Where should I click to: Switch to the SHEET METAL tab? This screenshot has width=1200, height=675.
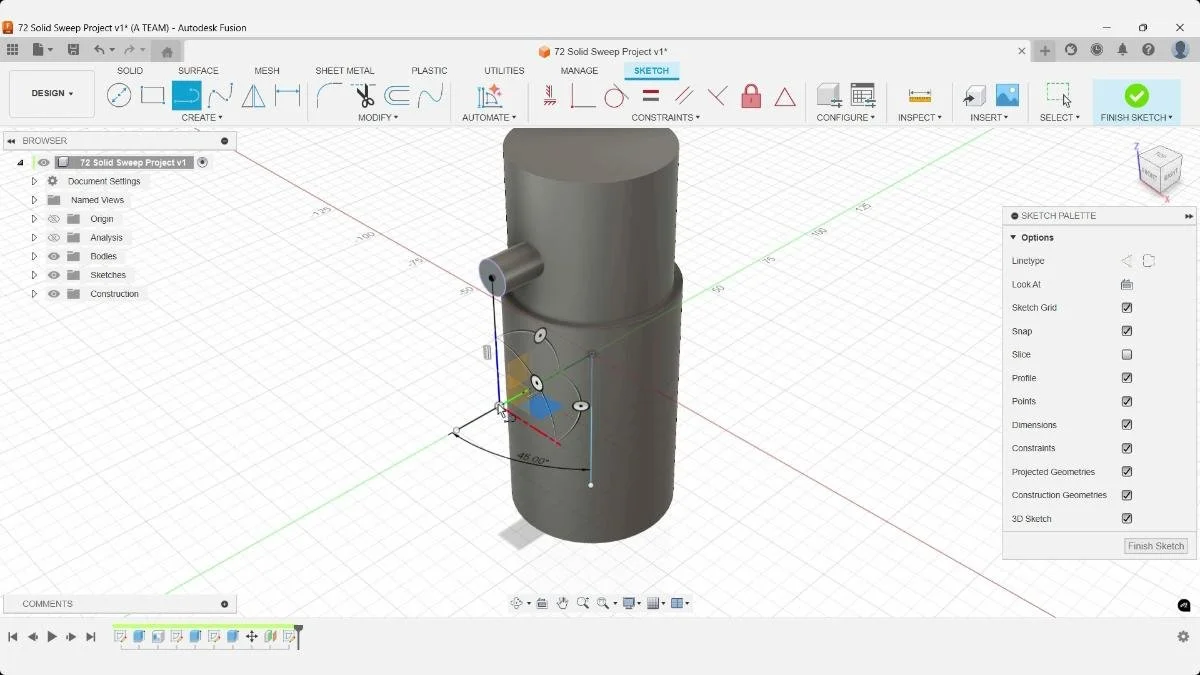pyautogui.click(x=345, y=71)
